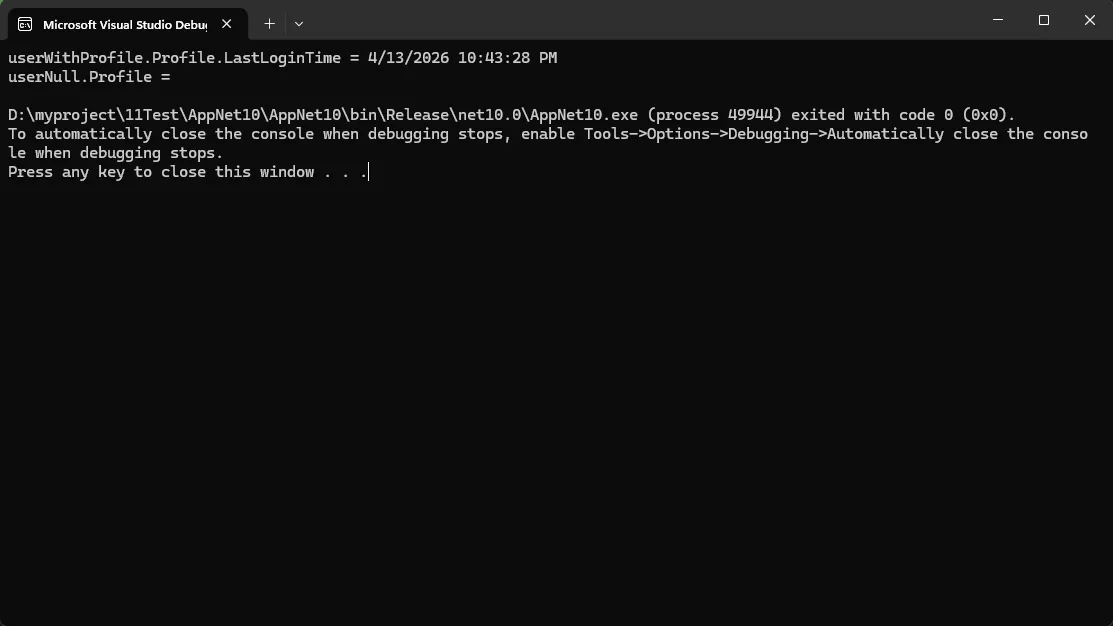Viewport: 1113px width, 626px height.
Task: Click the text cursor after the prompt
Action: 369,172
